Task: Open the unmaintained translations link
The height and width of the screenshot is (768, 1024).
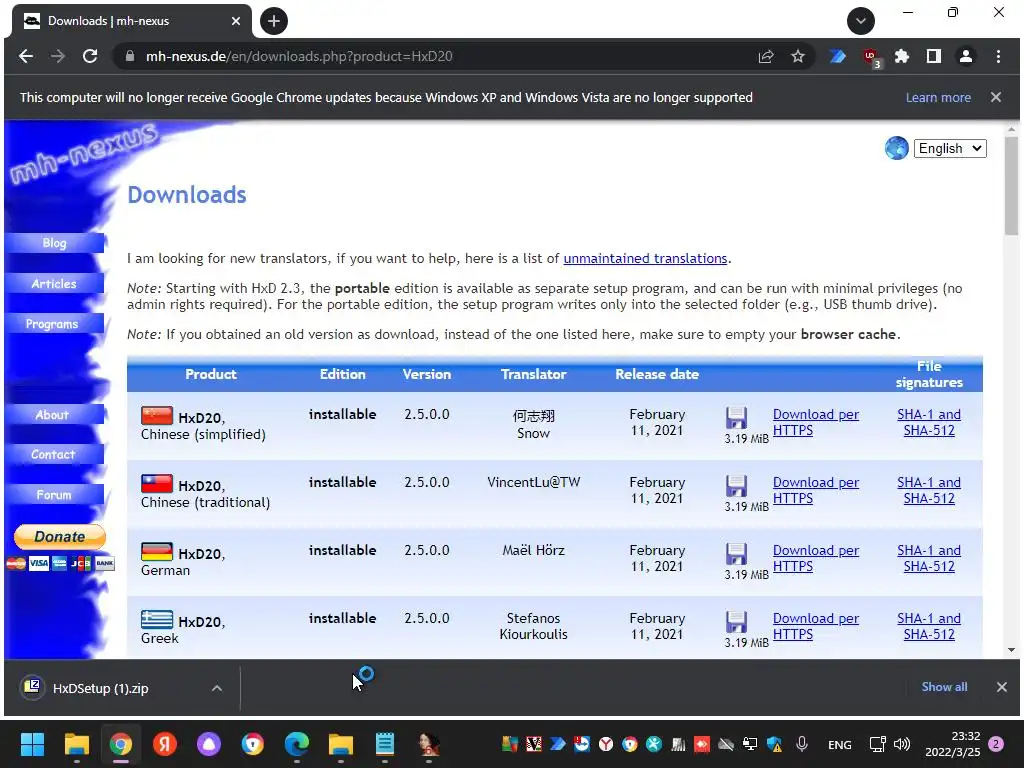Action: (645, 258)
